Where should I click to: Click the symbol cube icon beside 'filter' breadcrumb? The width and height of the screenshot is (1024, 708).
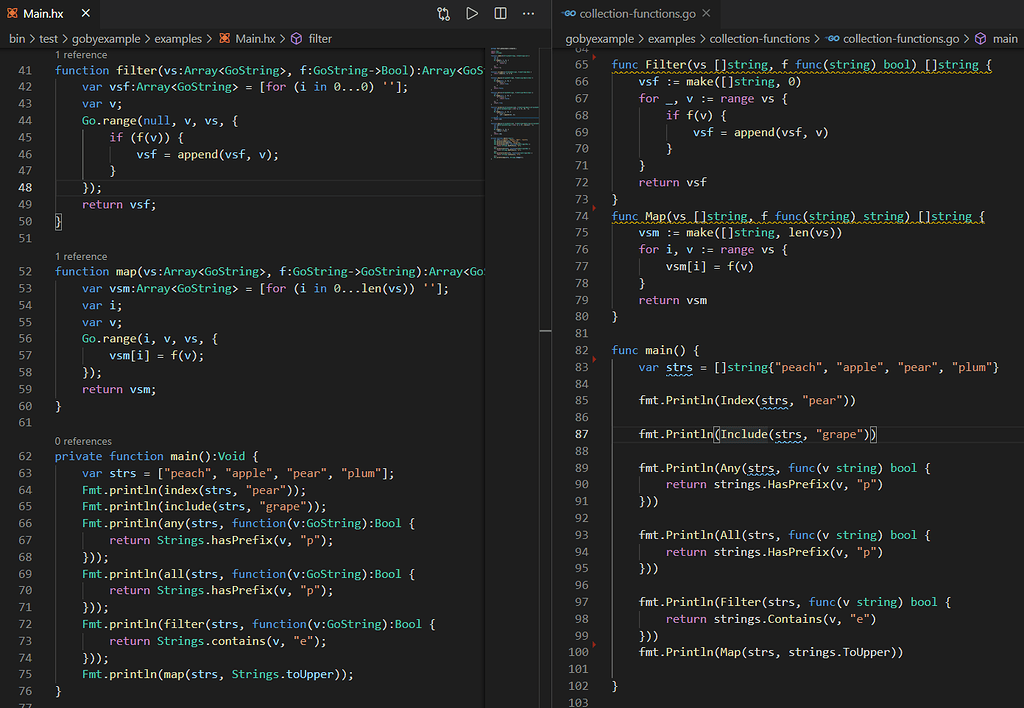(296, 39)
